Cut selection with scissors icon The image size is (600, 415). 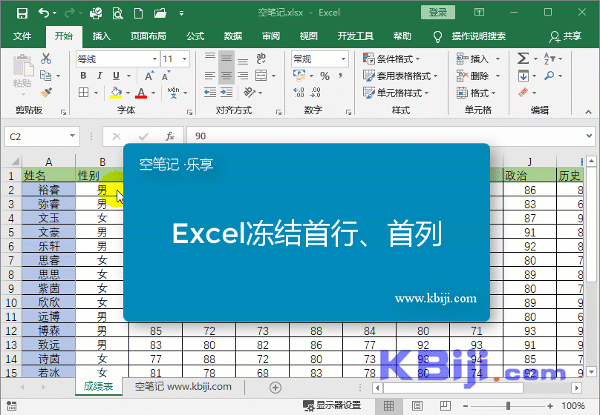coord(46,59)
